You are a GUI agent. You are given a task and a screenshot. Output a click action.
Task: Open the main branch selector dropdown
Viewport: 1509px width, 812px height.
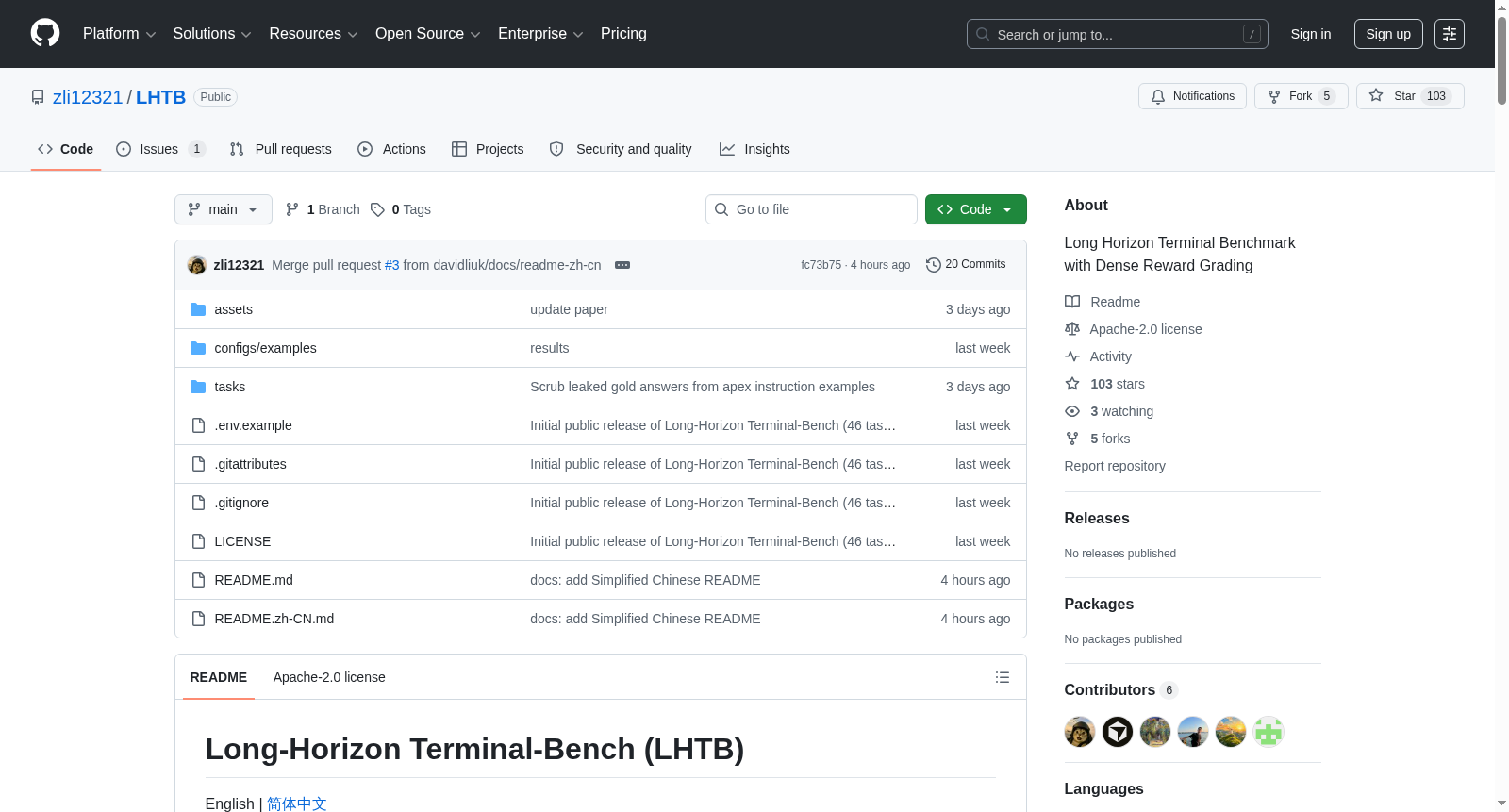pos(224,209)
